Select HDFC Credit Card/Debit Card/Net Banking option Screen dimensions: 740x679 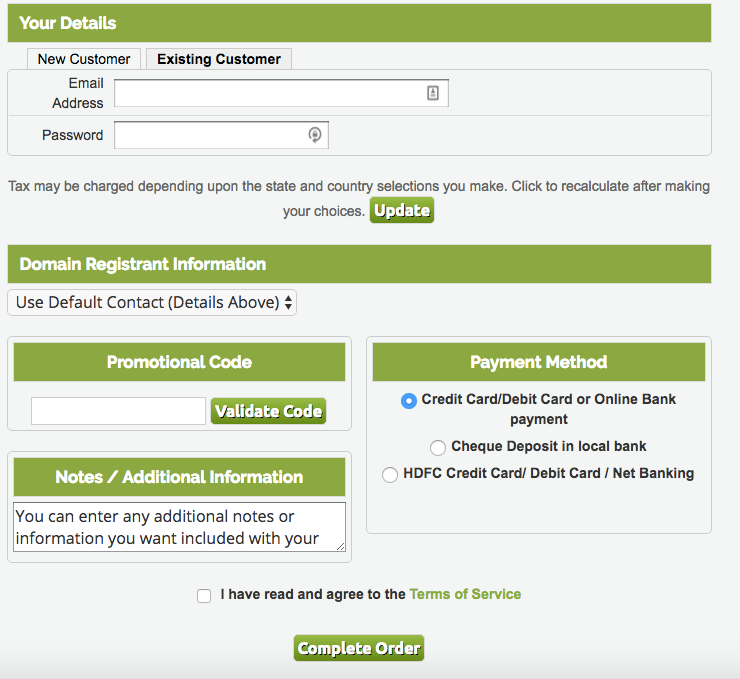(390, 475)
